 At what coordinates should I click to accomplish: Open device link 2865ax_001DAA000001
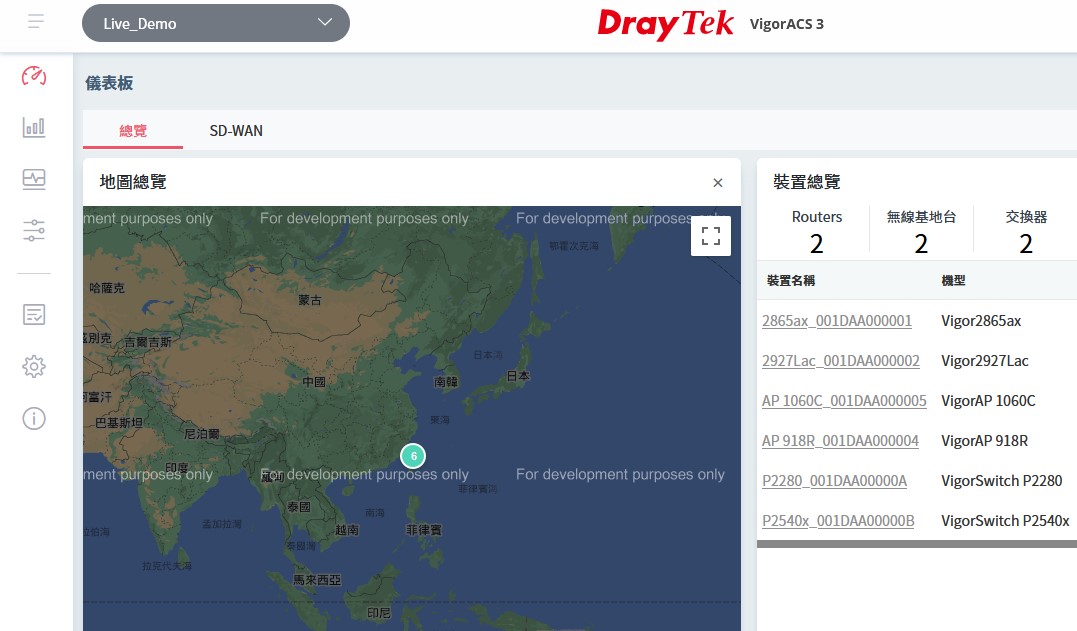click(837, 321)
